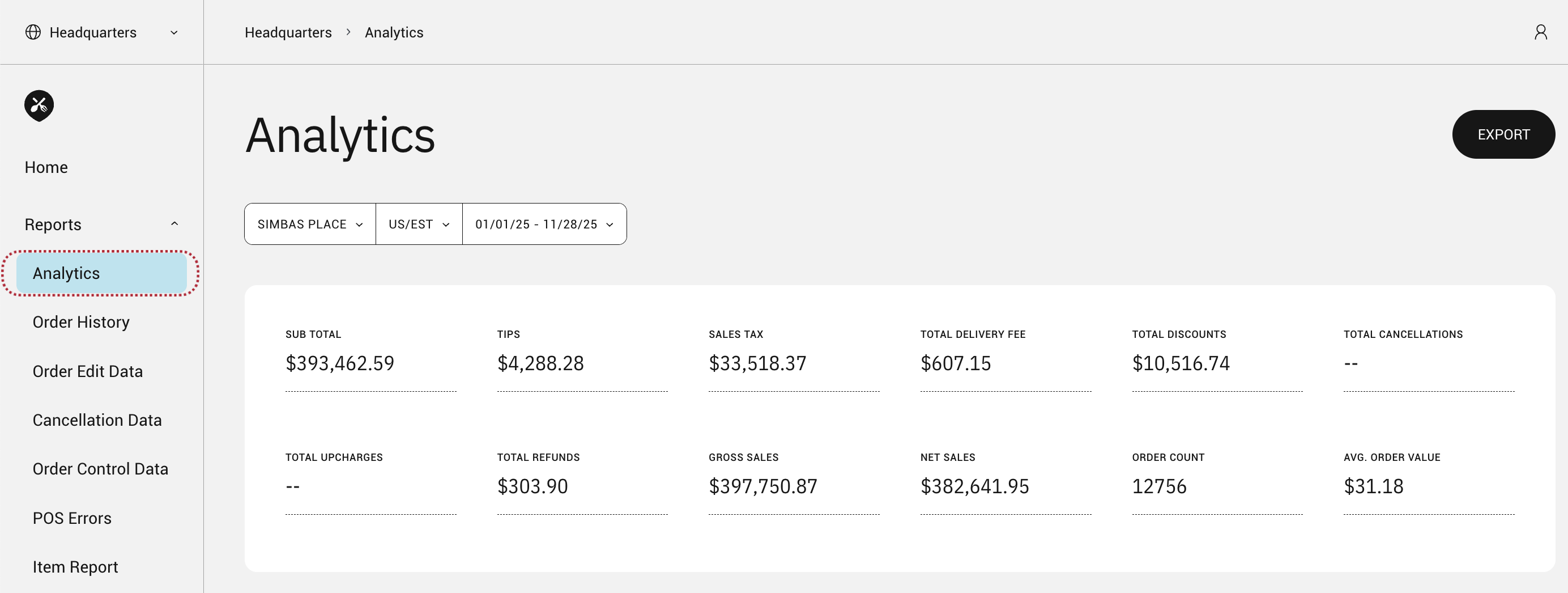Image resolution: width=1568 pixels, height=593 pixels.
Task: Open the user profile icon
Action: [1540, 32]
